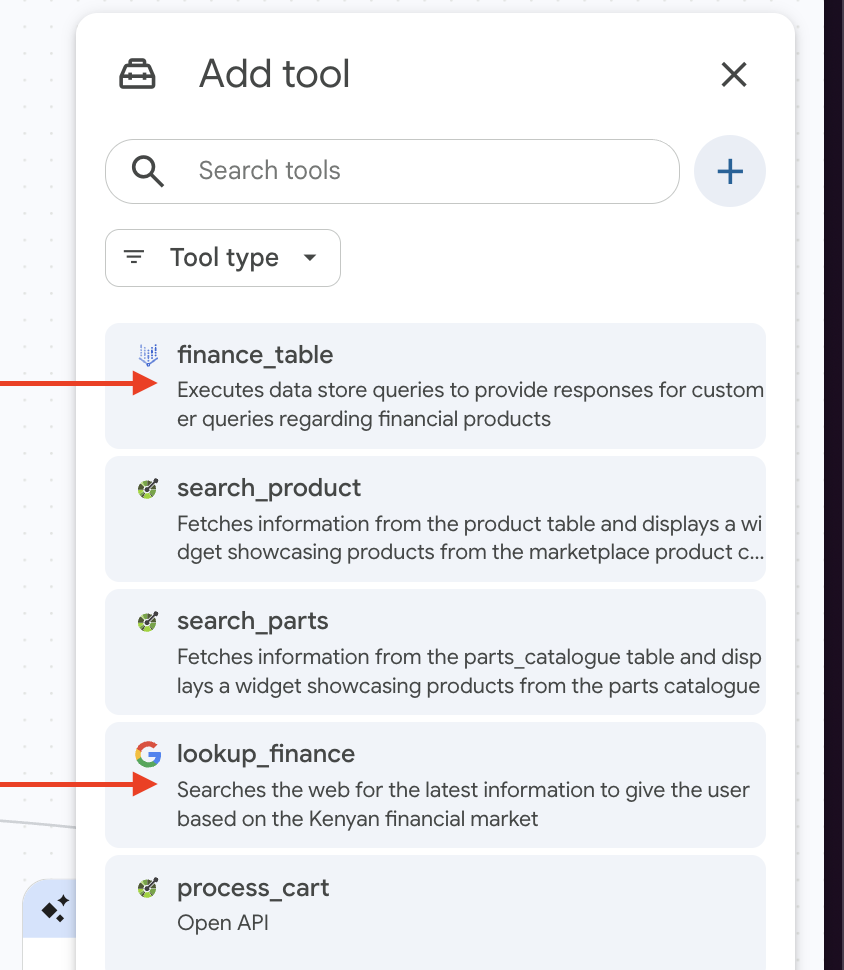Focus the Search tools input field
The width and height of the screenshot is (844, 970).
[392, 171]
